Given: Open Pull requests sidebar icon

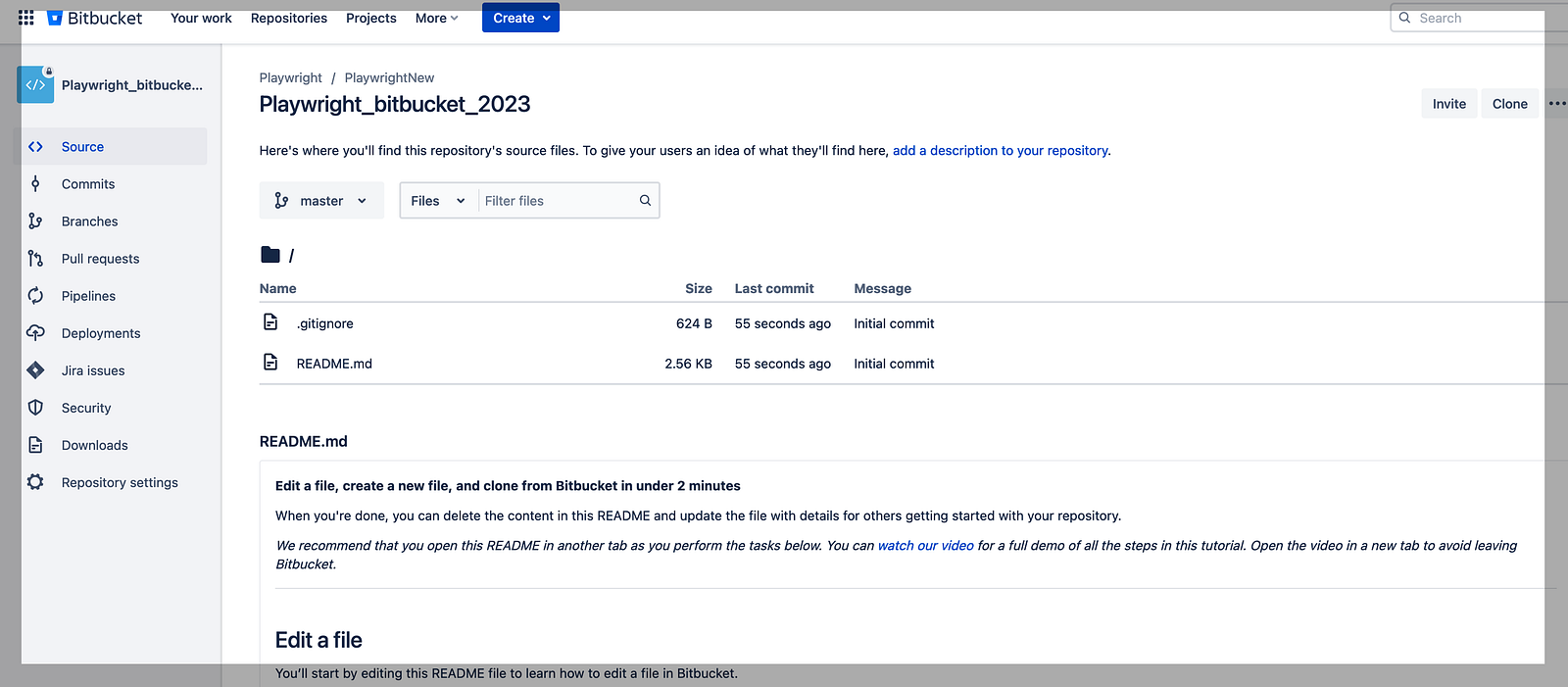Looking at the screenshot, I should coord(35,259).
